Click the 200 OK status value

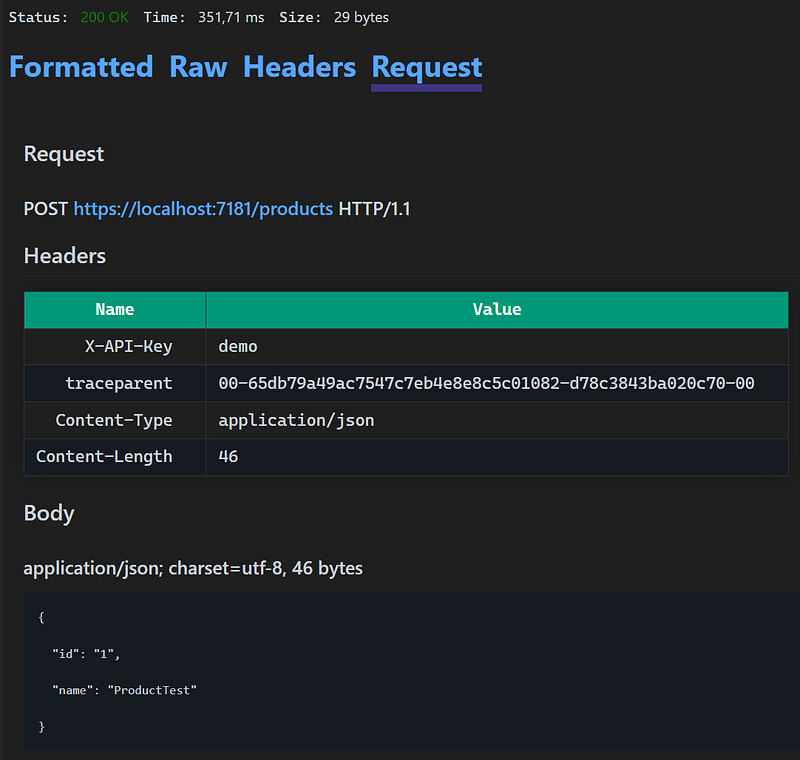point(105,17)
